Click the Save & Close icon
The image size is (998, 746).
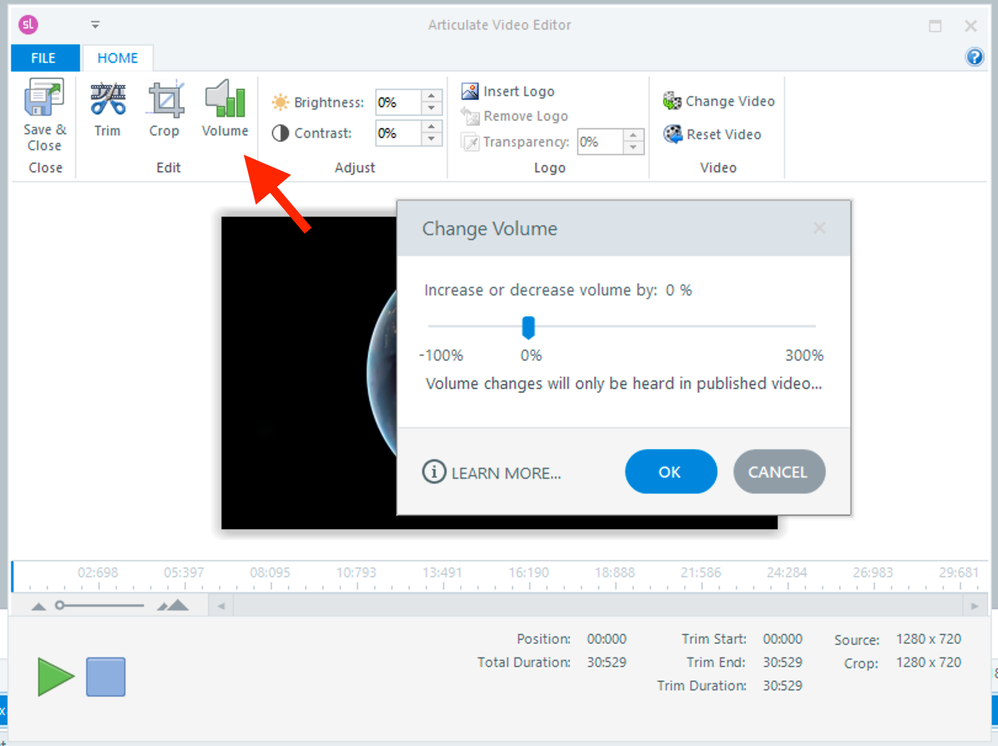tap(44, 97)
